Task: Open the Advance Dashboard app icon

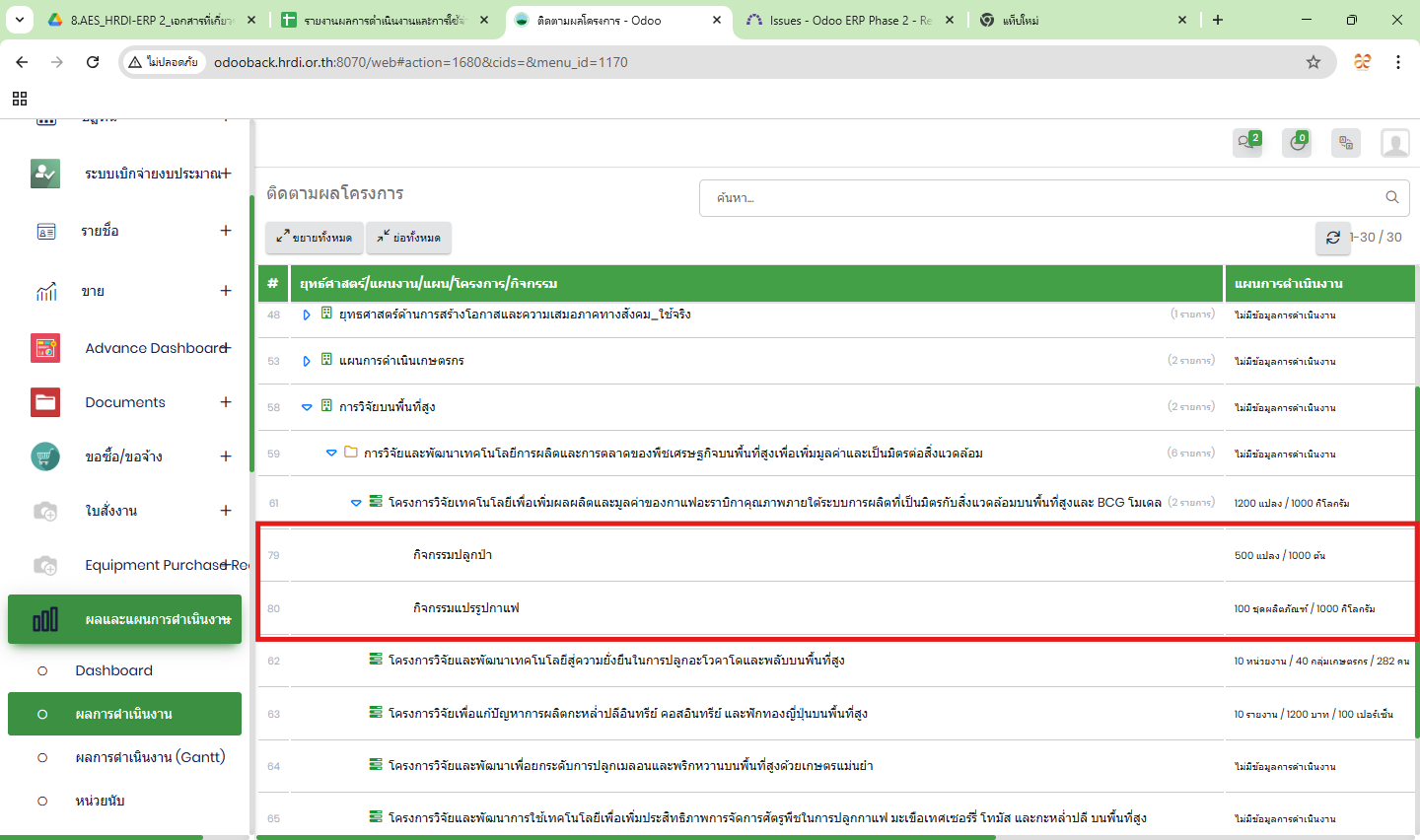Action: pyautogui.click(x=45, y=348)
